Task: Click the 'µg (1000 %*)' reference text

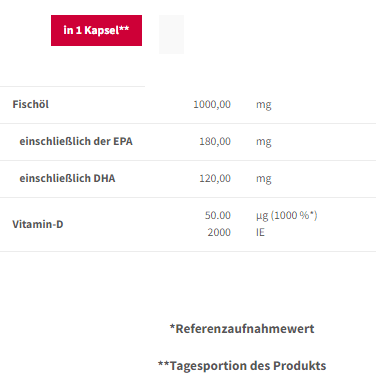Action: tap(287, 216)
